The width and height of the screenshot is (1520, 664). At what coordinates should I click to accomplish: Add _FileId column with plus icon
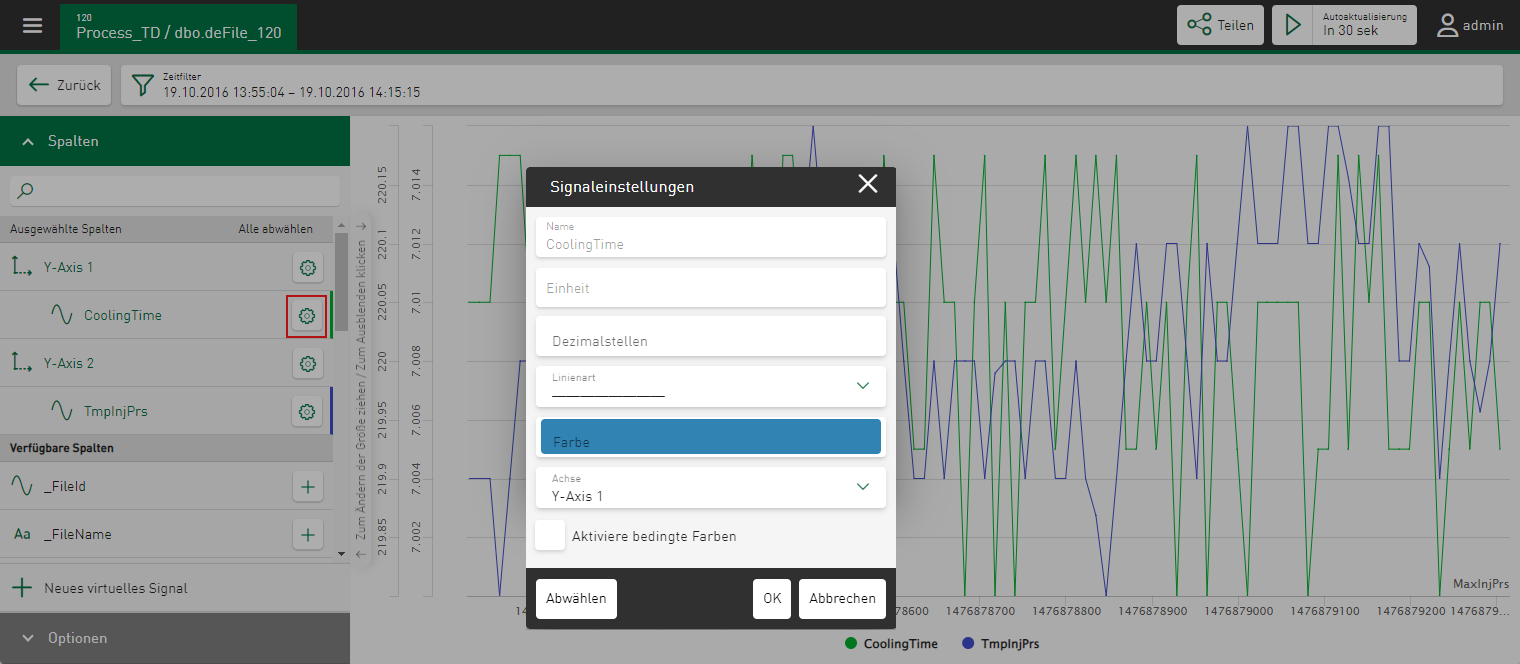pos(307,487)
